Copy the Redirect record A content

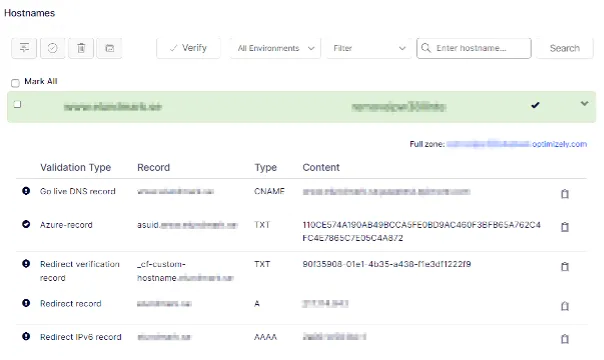point(565,306)
